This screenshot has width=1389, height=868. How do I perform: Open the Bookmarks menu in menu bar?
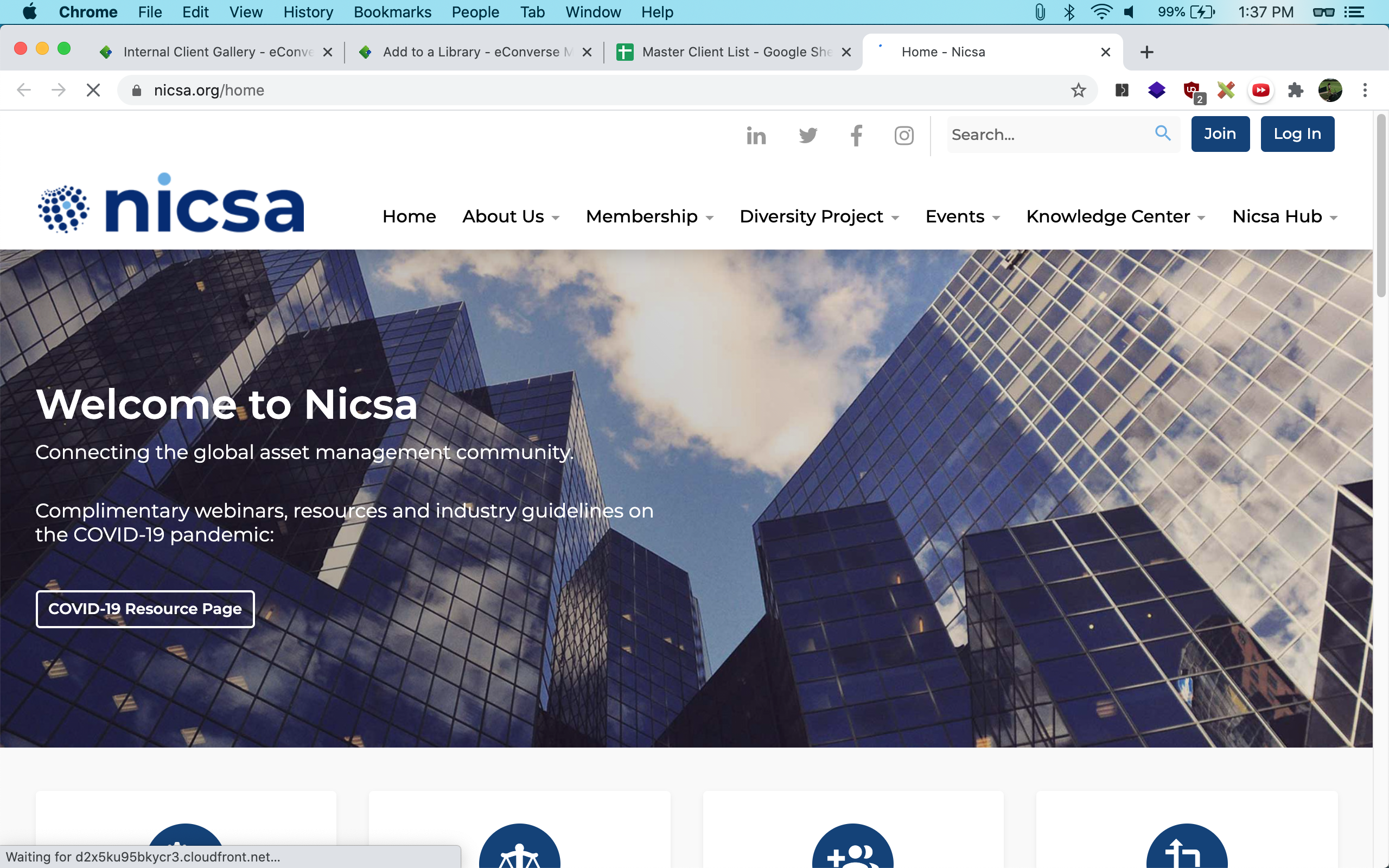click(392, 12)
